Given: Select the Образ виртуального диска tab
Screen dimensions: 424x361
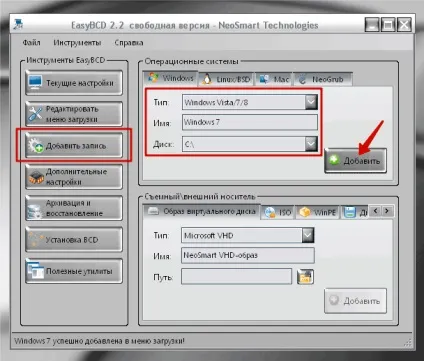Looking at the screenshot, I should pyautogui.click(x=202, y=211).
